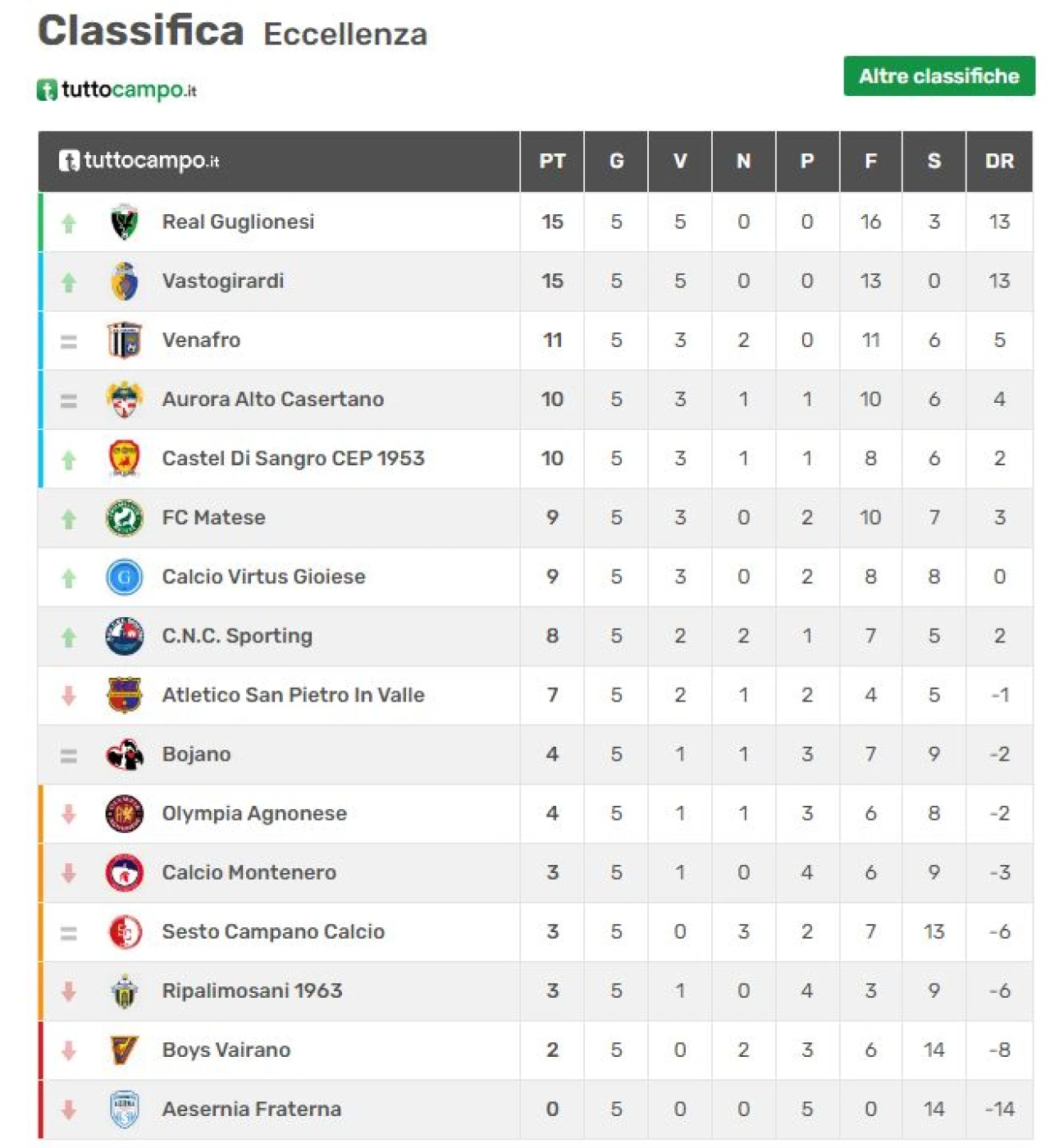The height and width of the screenshot is (1148, 1050).
Task: Open the Castel Di Sangro CEP 1953 link
Action: tap(294, 458)
